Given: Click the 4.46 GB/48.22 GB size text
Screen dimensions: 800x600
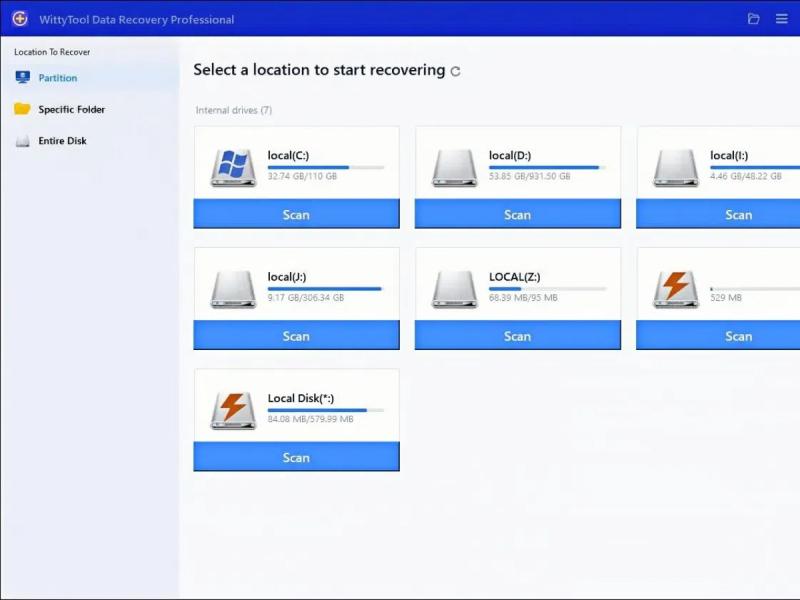Looking at the screenshot, I should [745, 176].
